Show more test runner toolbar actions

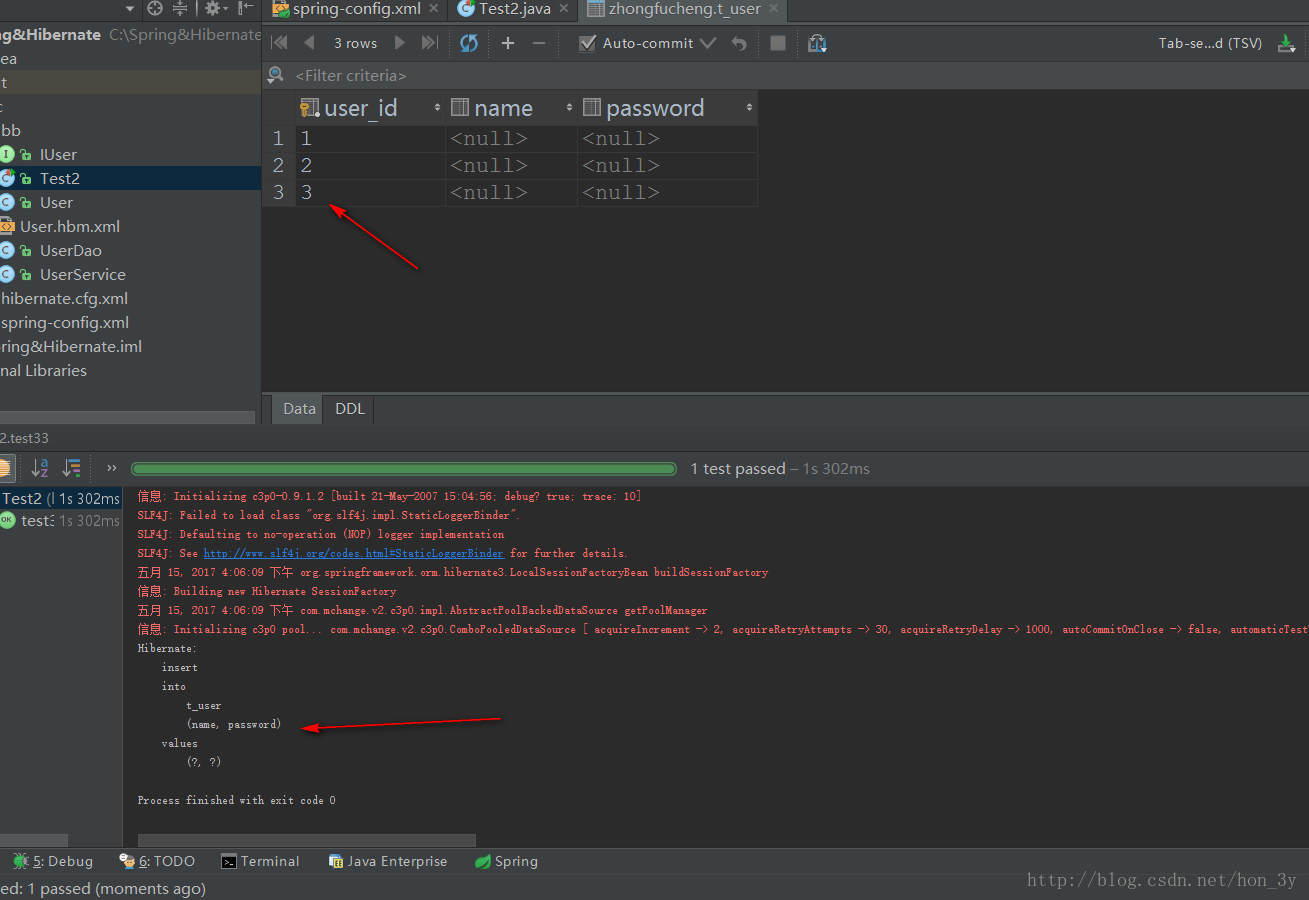point(112,468)
